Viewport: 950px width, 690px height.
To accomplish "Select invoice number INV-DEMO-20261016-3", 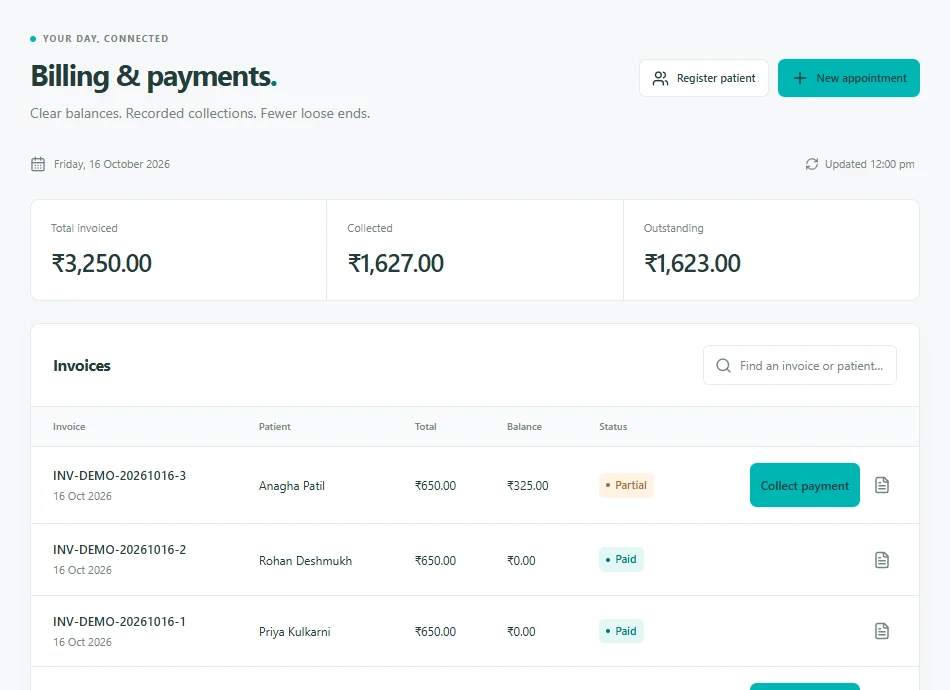I will [x=119, y=476].
